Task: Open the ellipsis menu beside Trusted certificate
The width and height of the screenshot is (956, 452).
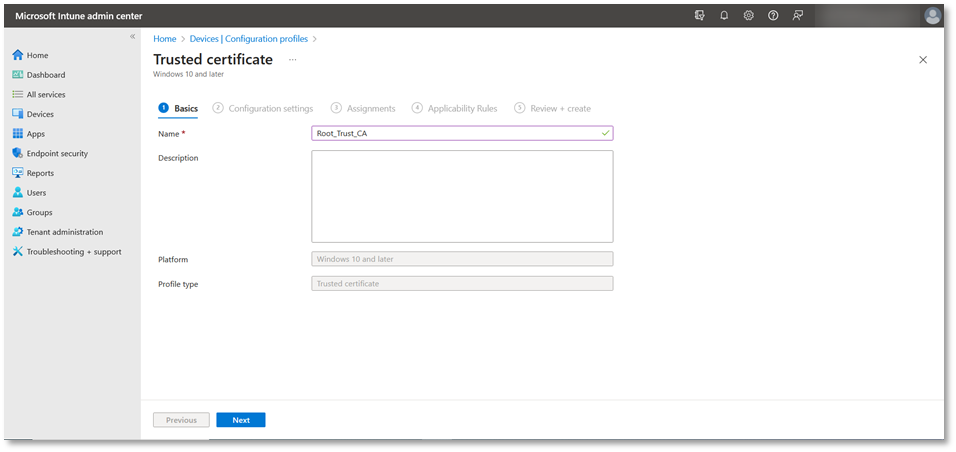Action: point(293,60)
